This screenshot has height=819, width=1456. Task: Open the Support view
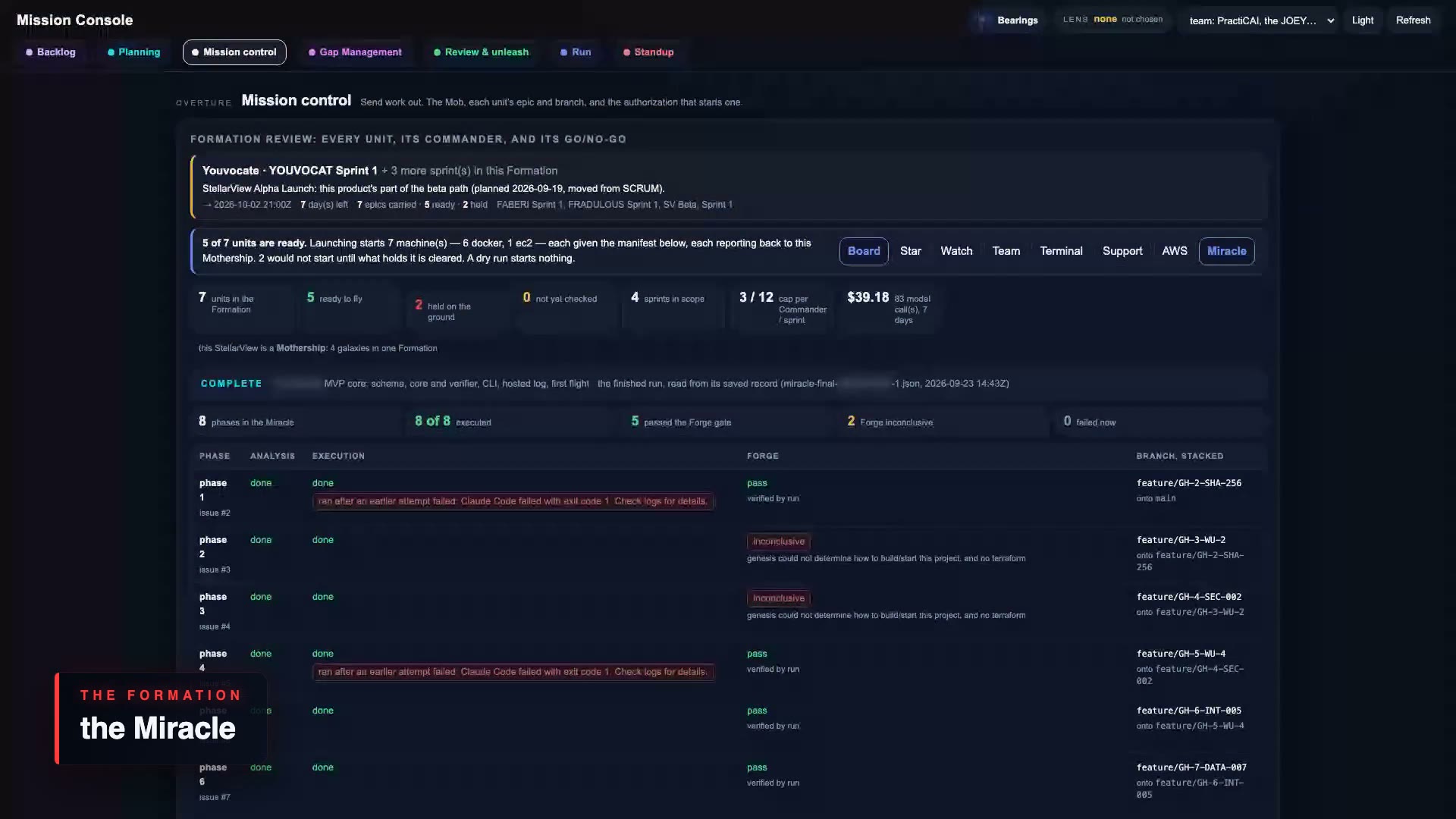pos(1122,251)
